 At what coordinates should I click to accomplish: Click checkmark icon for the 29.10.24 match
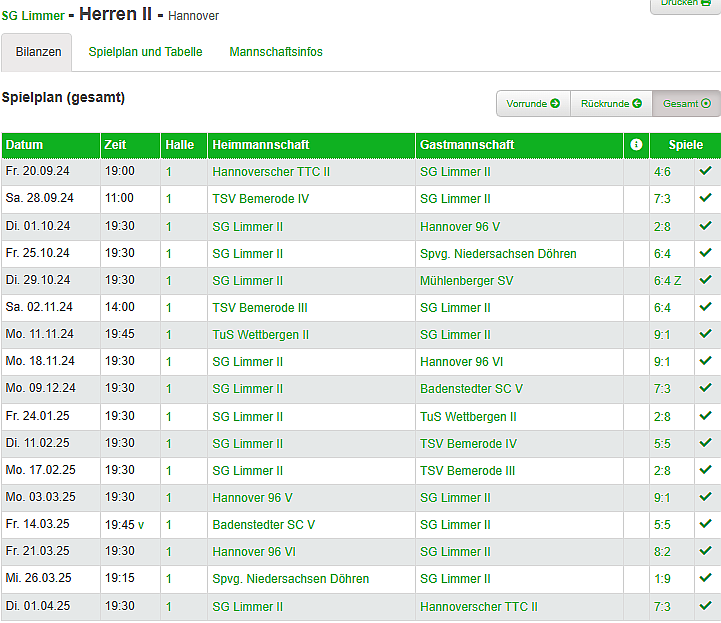tap(706, 280)
